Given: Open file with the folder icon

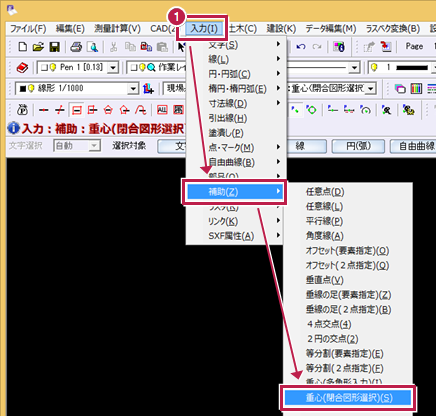Looking at the screenshot, I should [38, 47].
